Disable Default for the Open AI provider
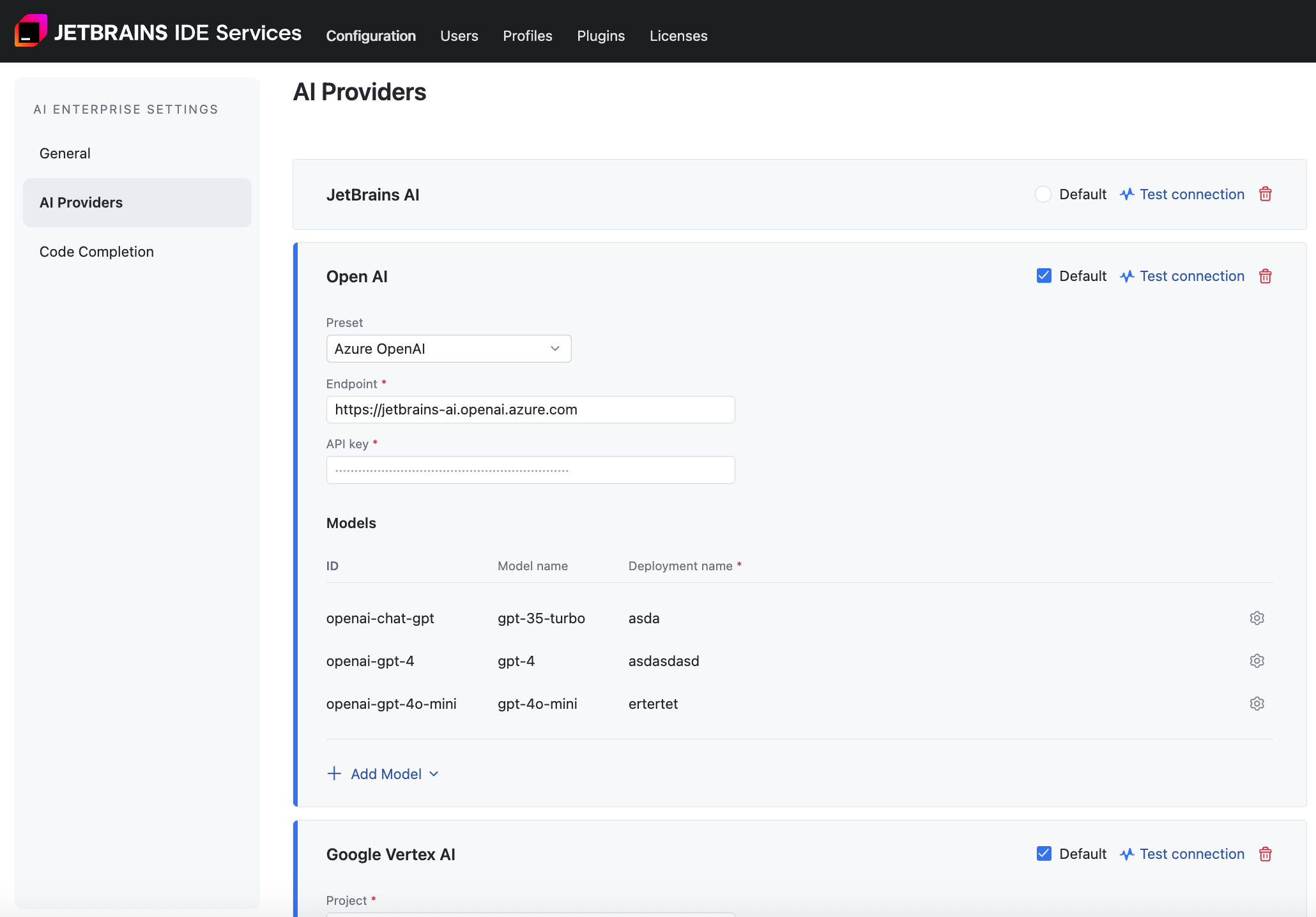 click(x=1043, y=275)
